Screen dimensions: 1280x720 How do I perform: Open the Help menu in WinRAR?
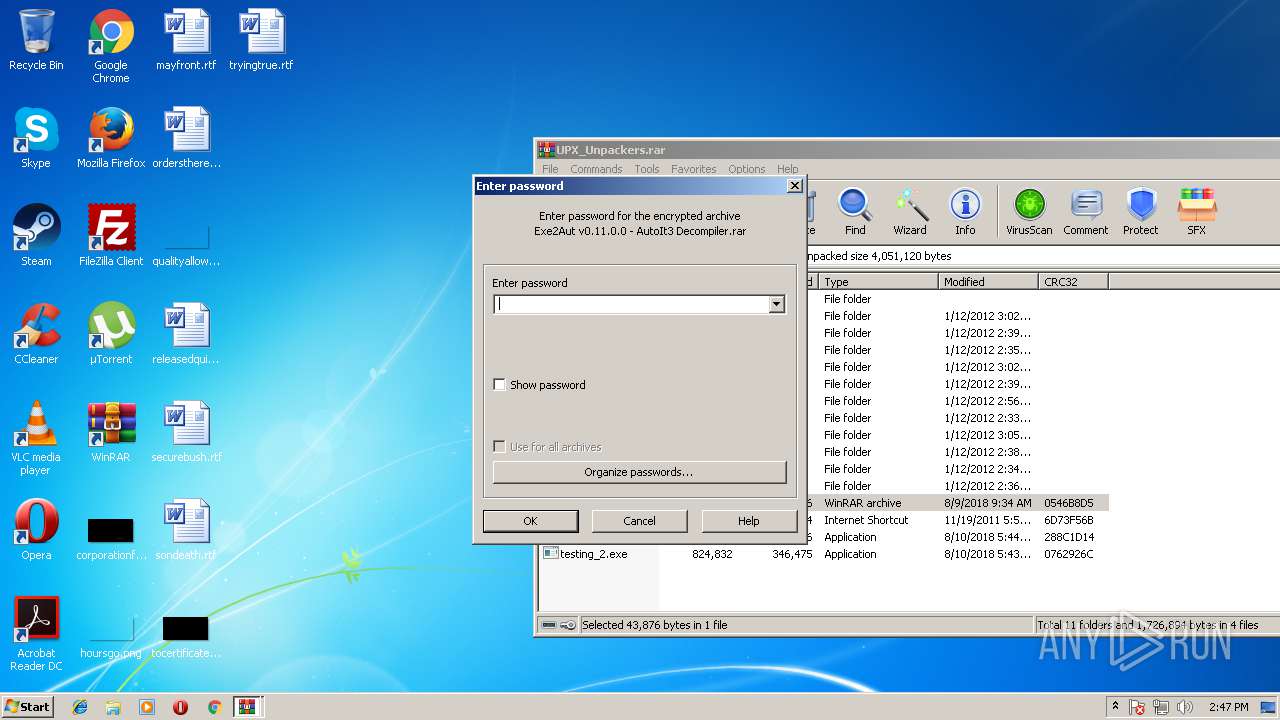(x=788, y=169)
